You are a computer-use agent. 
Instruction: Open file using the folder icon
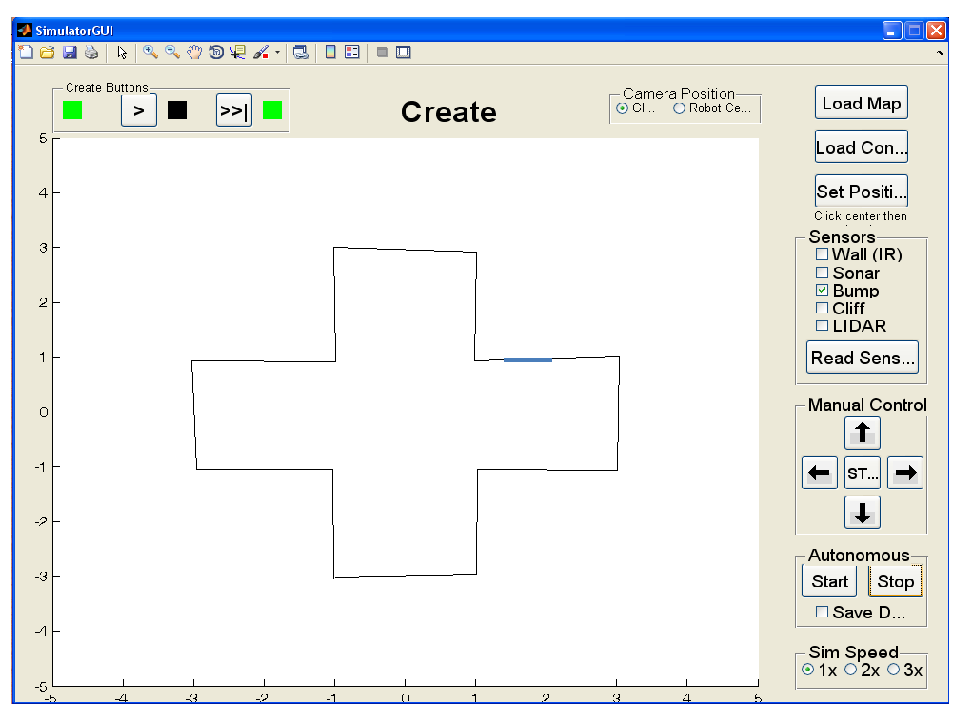(x=47, y=53)
